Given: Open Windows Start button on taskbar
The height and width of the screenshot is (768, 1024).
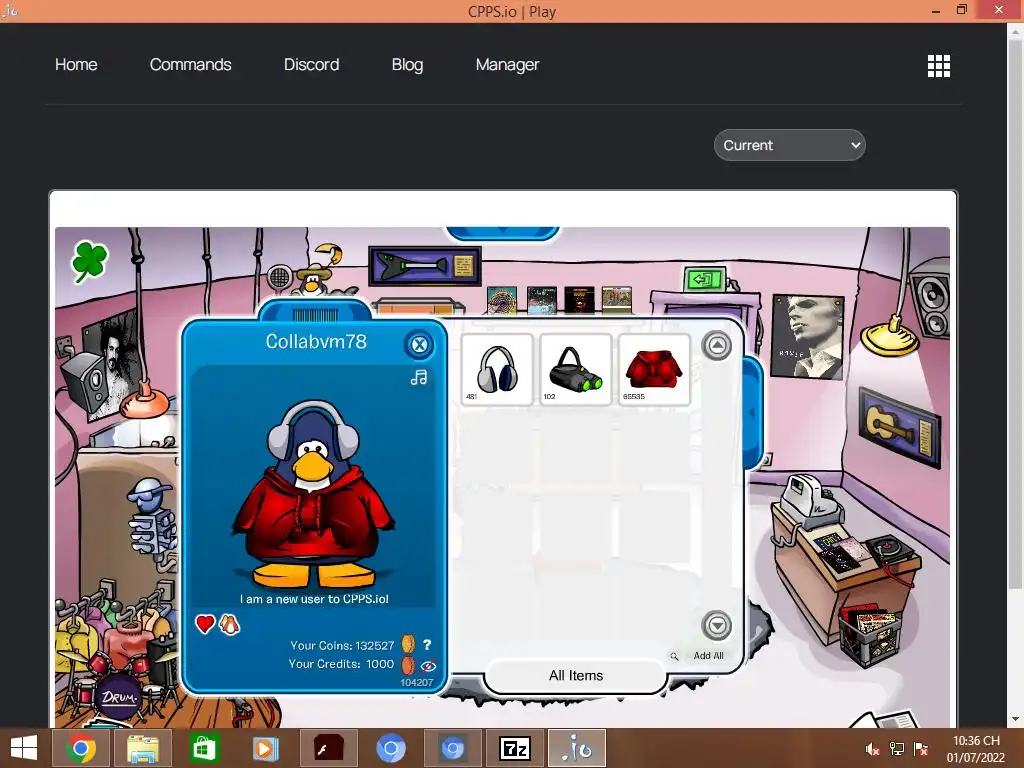Looking at the screenshot, I should pos(24,748).
